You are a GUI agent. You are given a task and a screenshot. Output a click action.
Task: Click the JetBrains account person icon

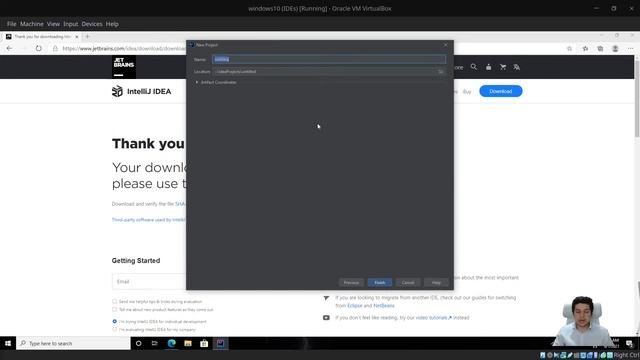point(489,67)
